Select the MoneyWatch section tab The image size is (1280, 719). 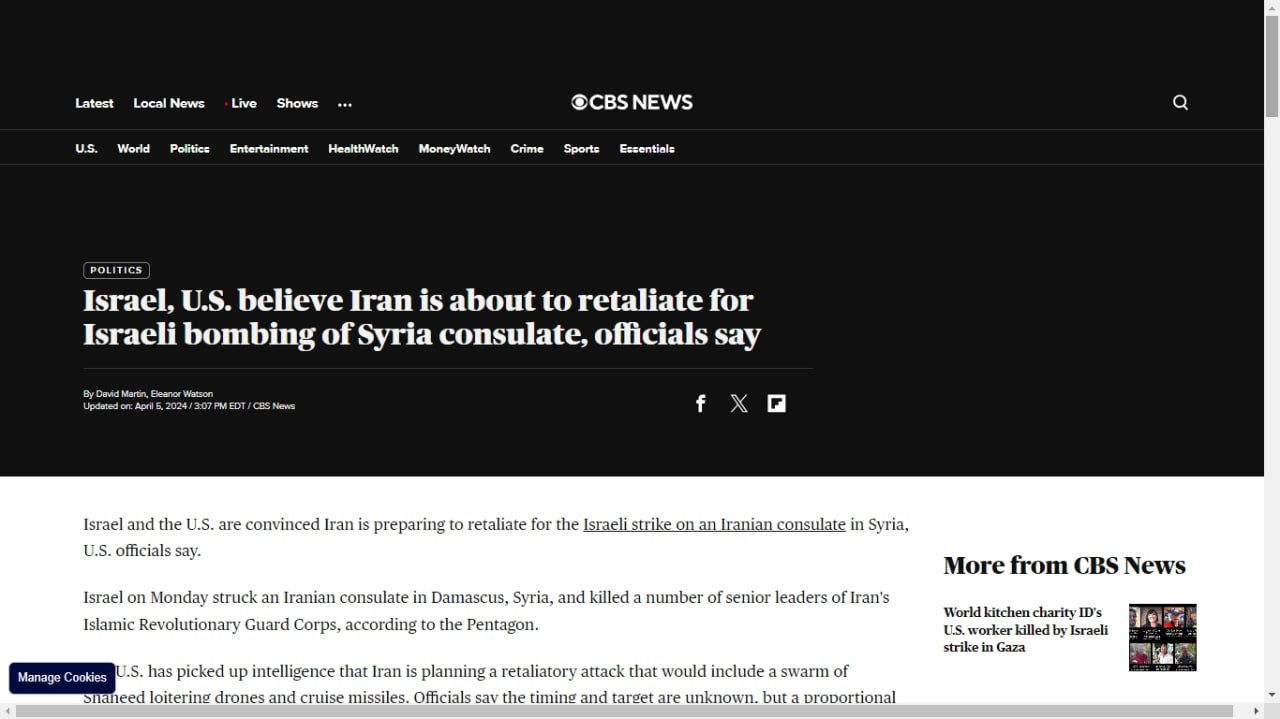point(454,148)
